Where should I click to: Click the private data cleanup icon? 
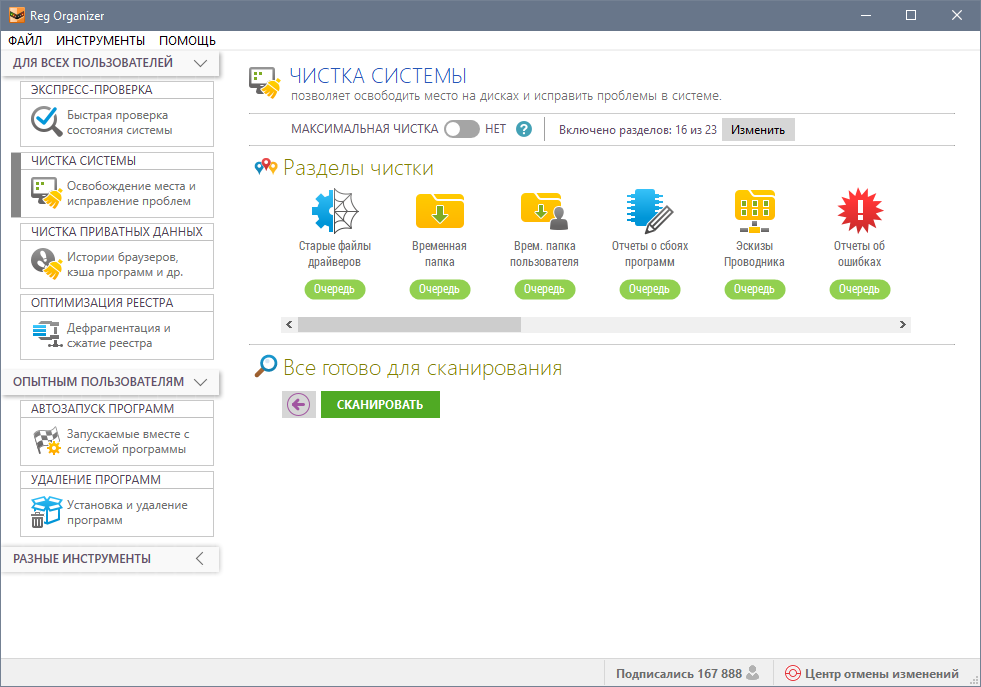click(x=46, y=263)
